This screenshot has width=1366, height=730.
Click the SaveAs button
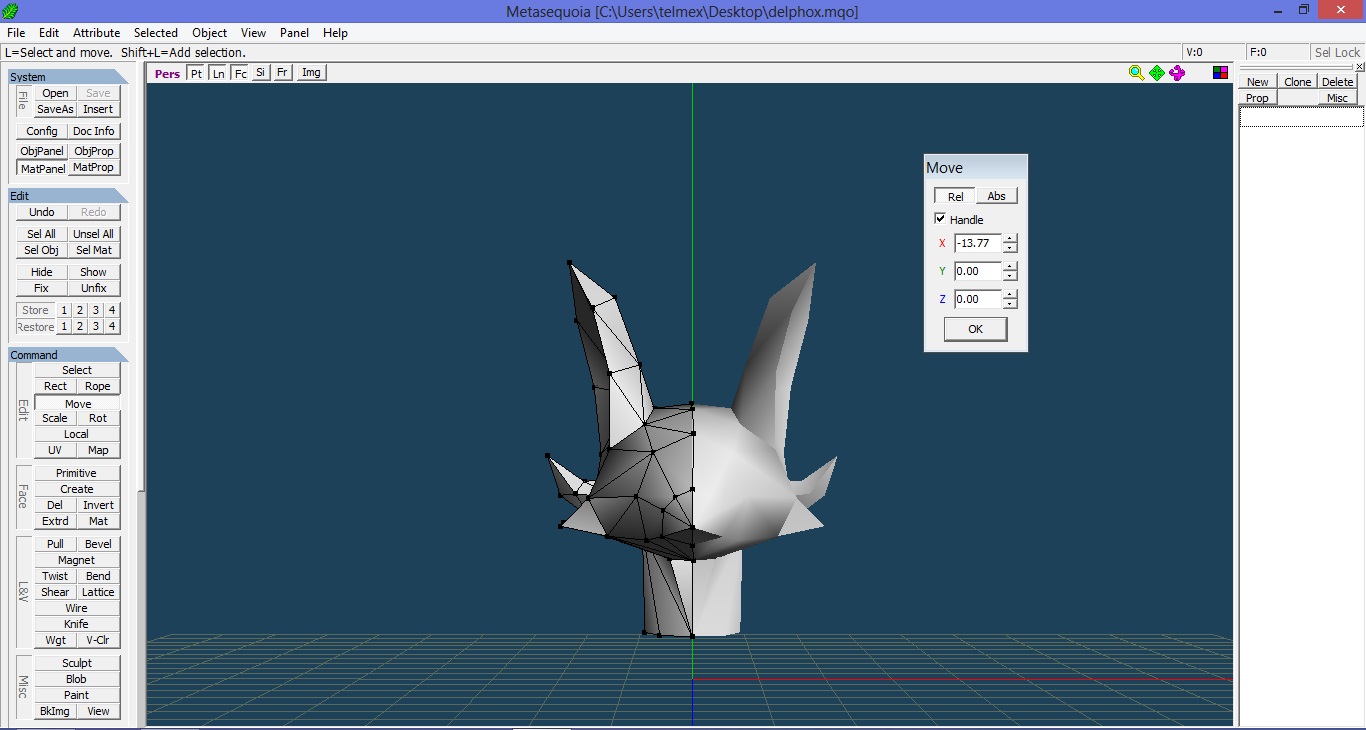point(56,109)
